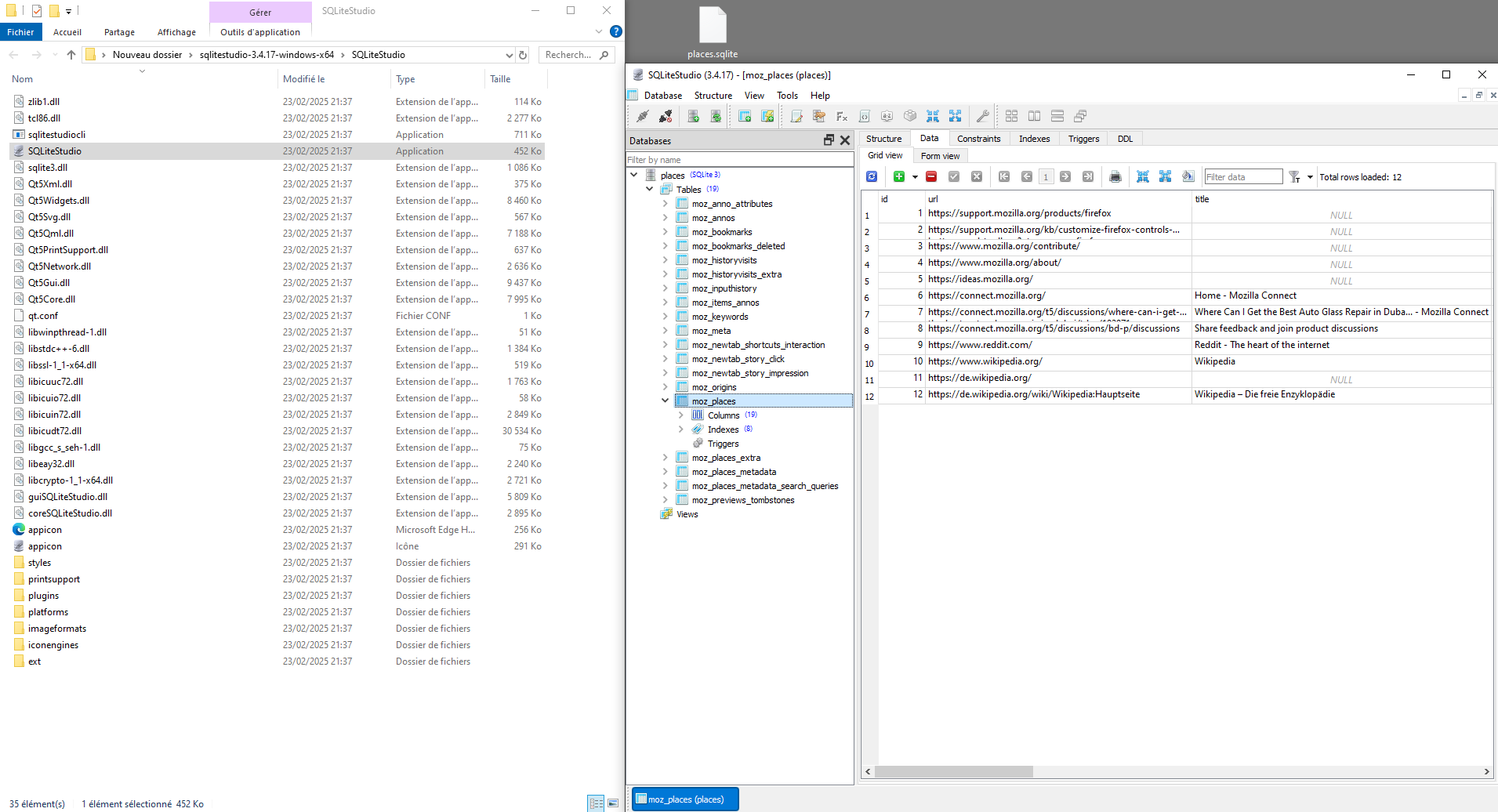Click the Create a table icon
This screenshot has height=812, width=1498.
(x=745, y=116)
